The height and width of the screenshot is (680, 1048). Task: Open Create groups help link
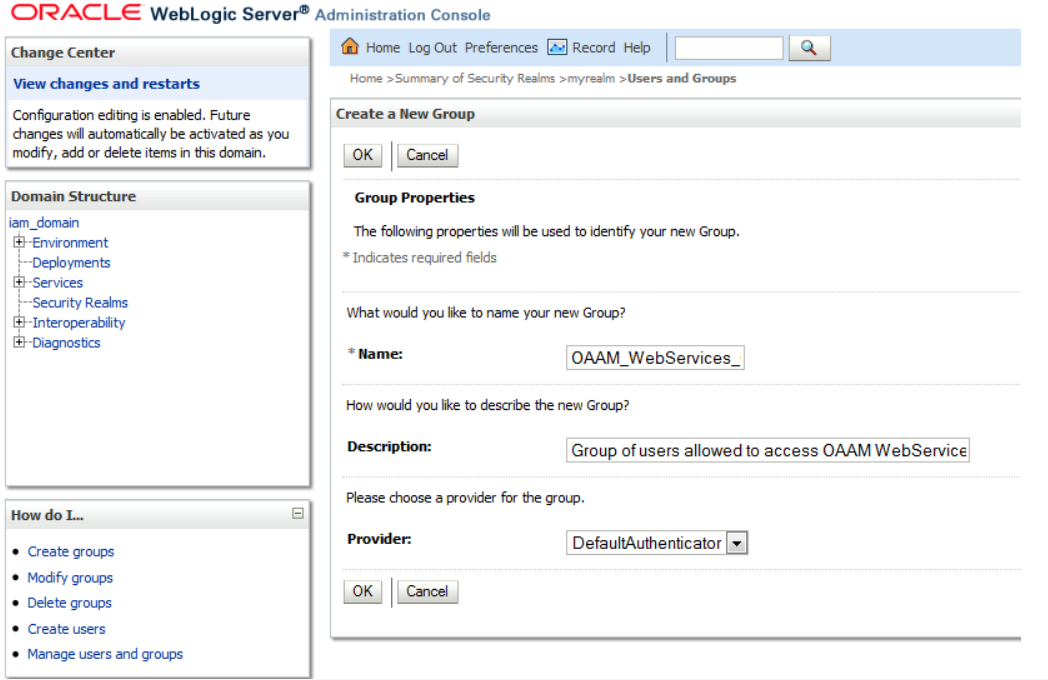coord(71,552)
